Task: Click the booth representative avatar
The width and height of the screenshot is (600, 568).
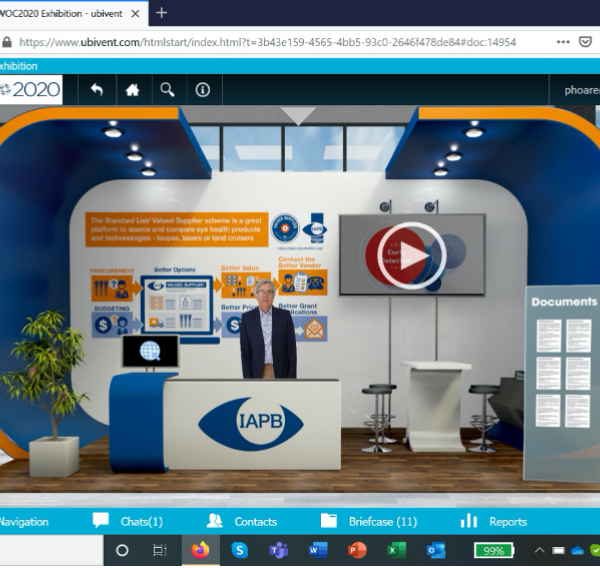Action: 268,329
